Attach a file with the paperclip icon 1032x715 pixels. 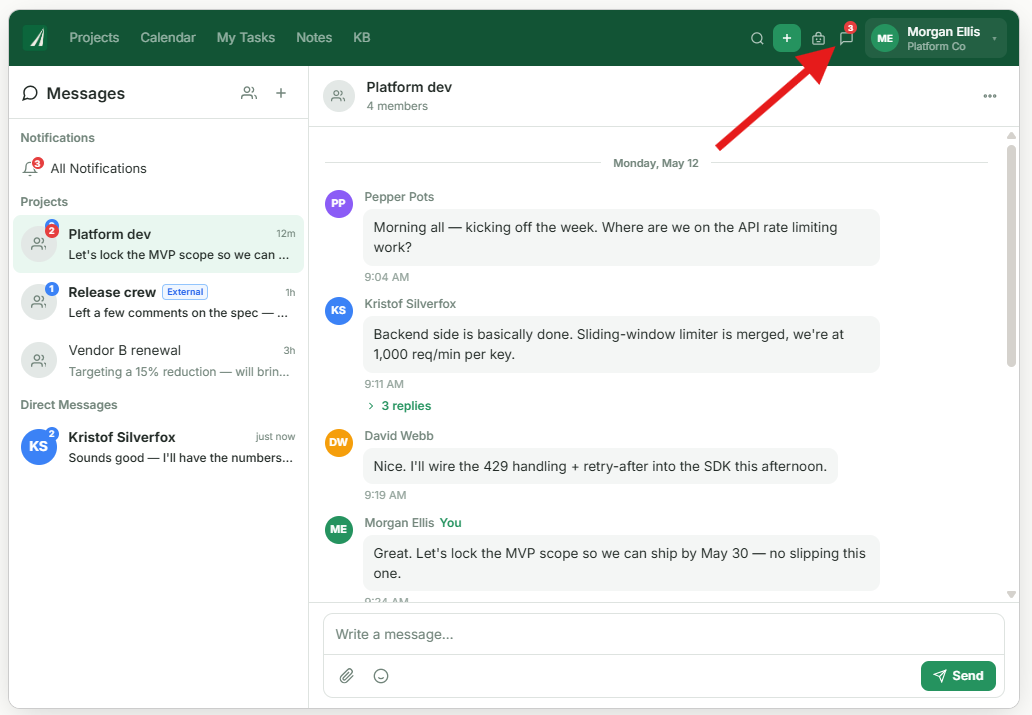point(347,675)
